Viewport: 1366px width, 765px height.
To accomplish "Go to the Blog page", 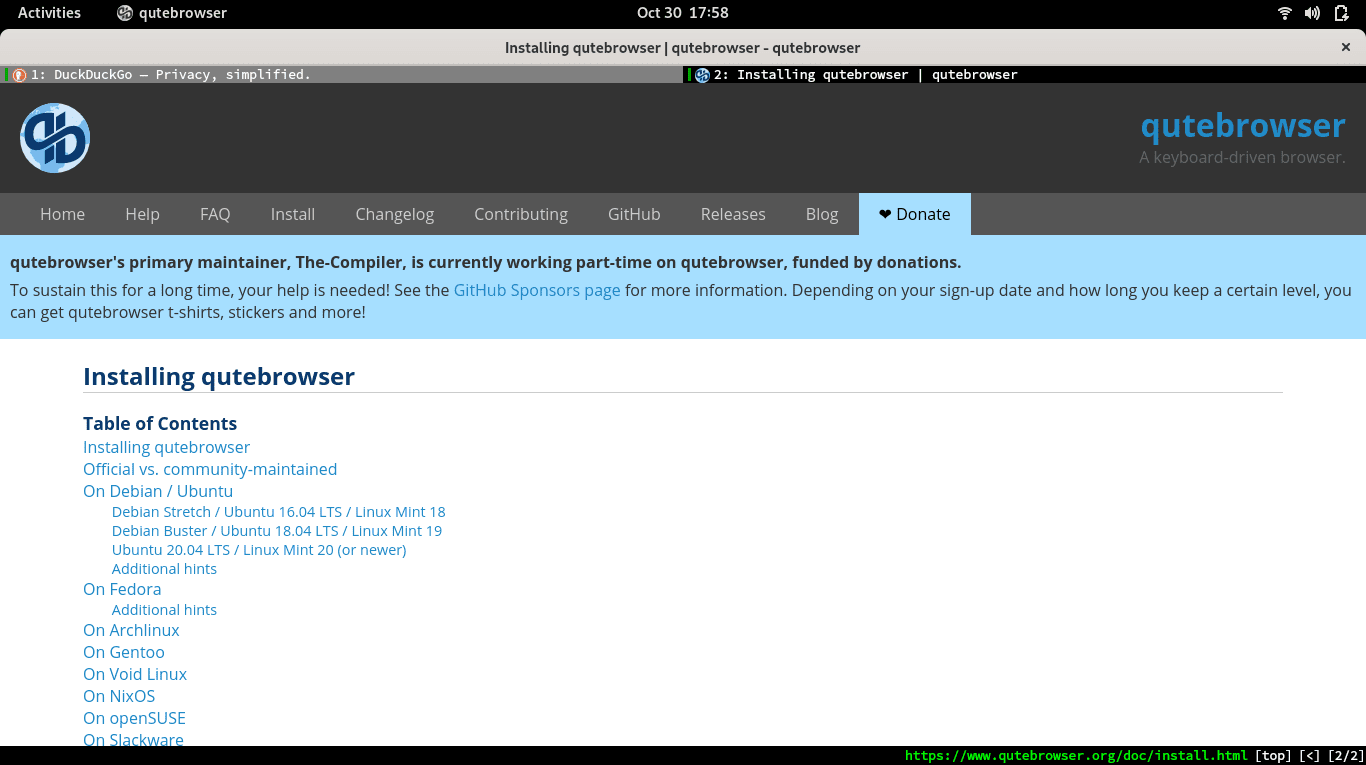I will [822, 214].
